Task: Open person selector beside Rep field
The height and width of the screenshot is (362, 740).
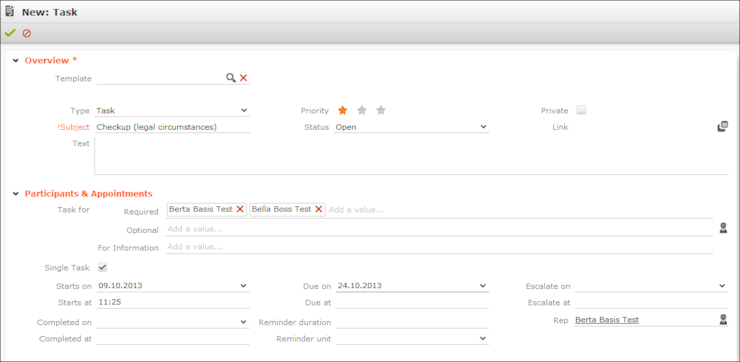Action: (723, 320)
